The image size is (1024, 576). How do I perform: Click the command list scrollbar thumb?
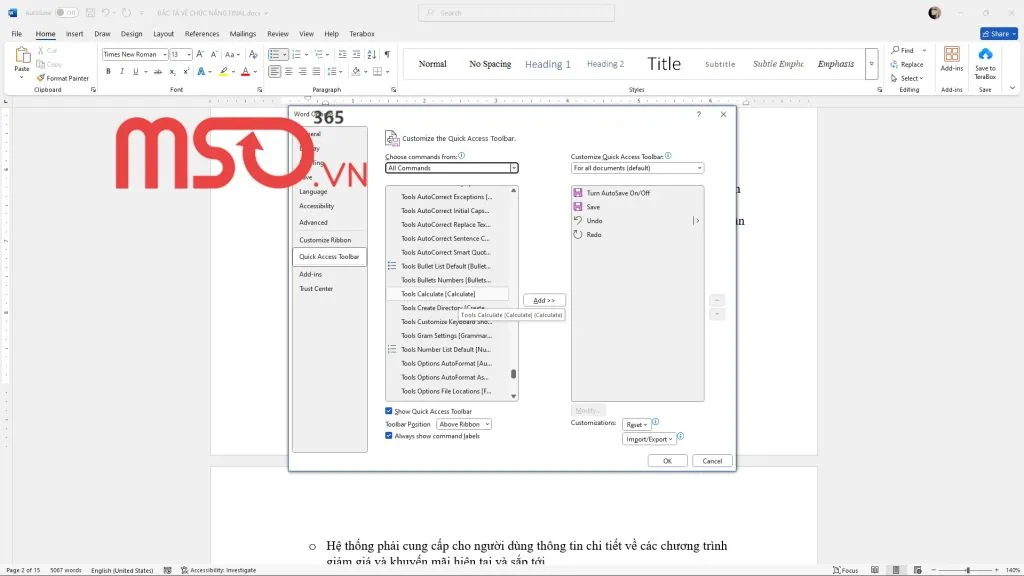pyautogui.click(x=514, y=374)
